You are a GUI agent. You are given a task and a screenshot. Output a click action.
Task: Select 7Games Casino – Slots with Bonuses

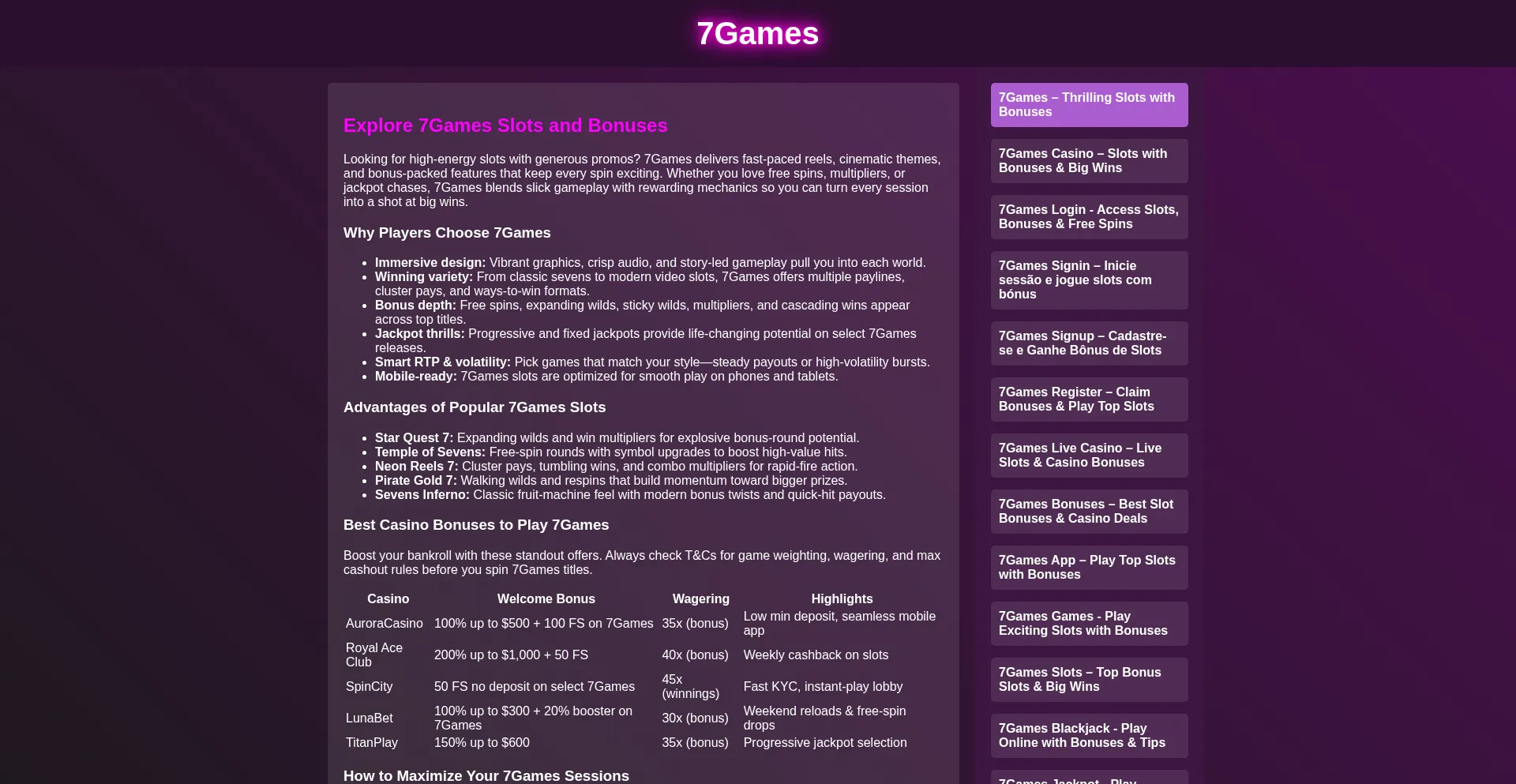tap(1089, 161)
